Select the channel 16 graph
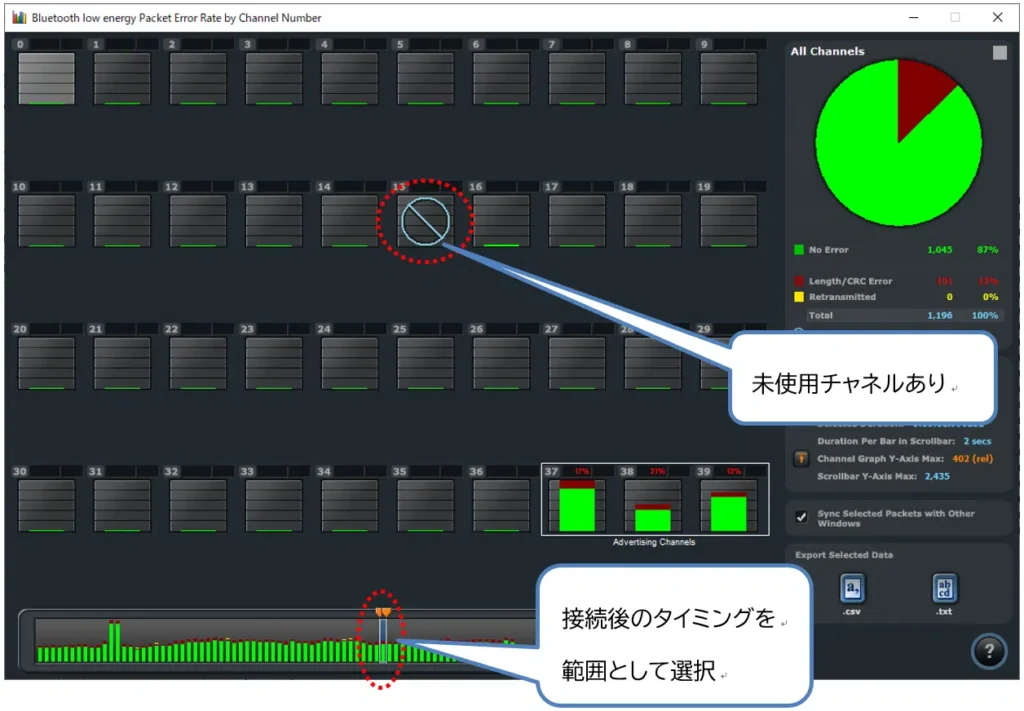The height and width of the screenshot is (711, 1024). coord(501,220)
